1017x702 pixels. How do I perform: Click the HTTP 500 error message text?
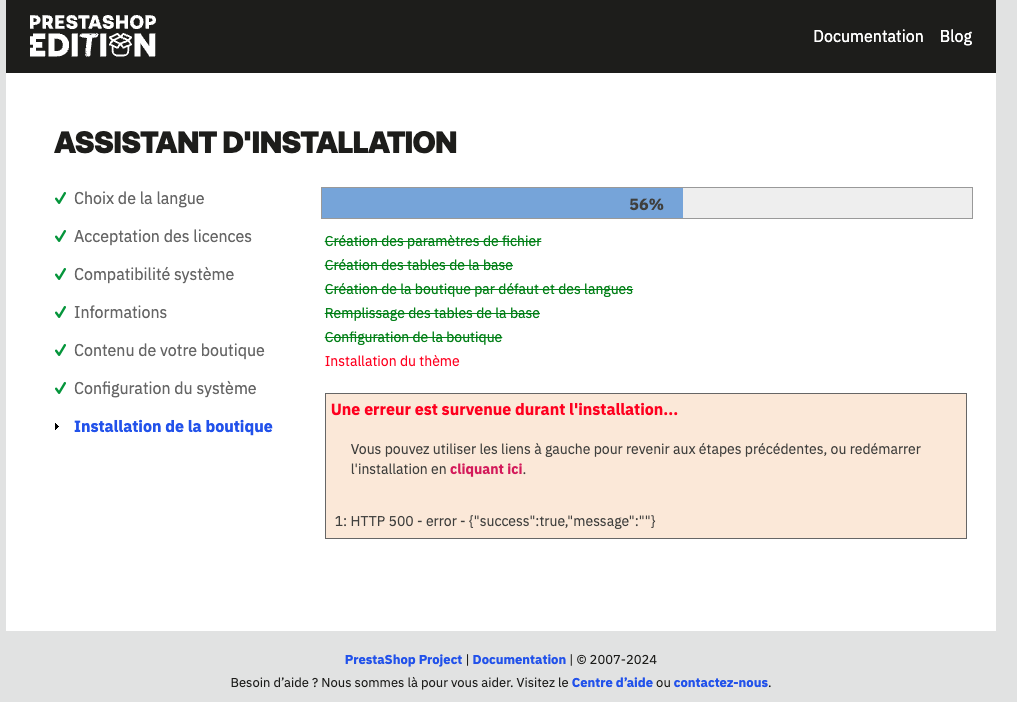click(495, 521)
